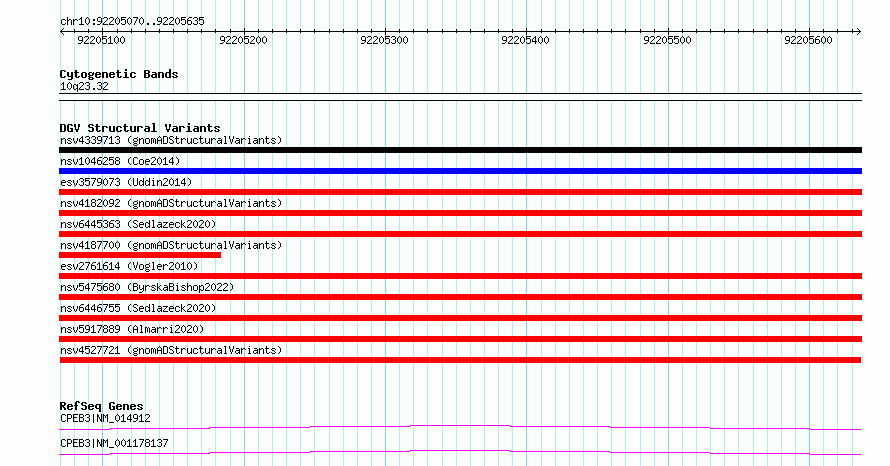The image size is (890, 466).
Task: Click ruler position 92205500
Action: pos(667,40)
